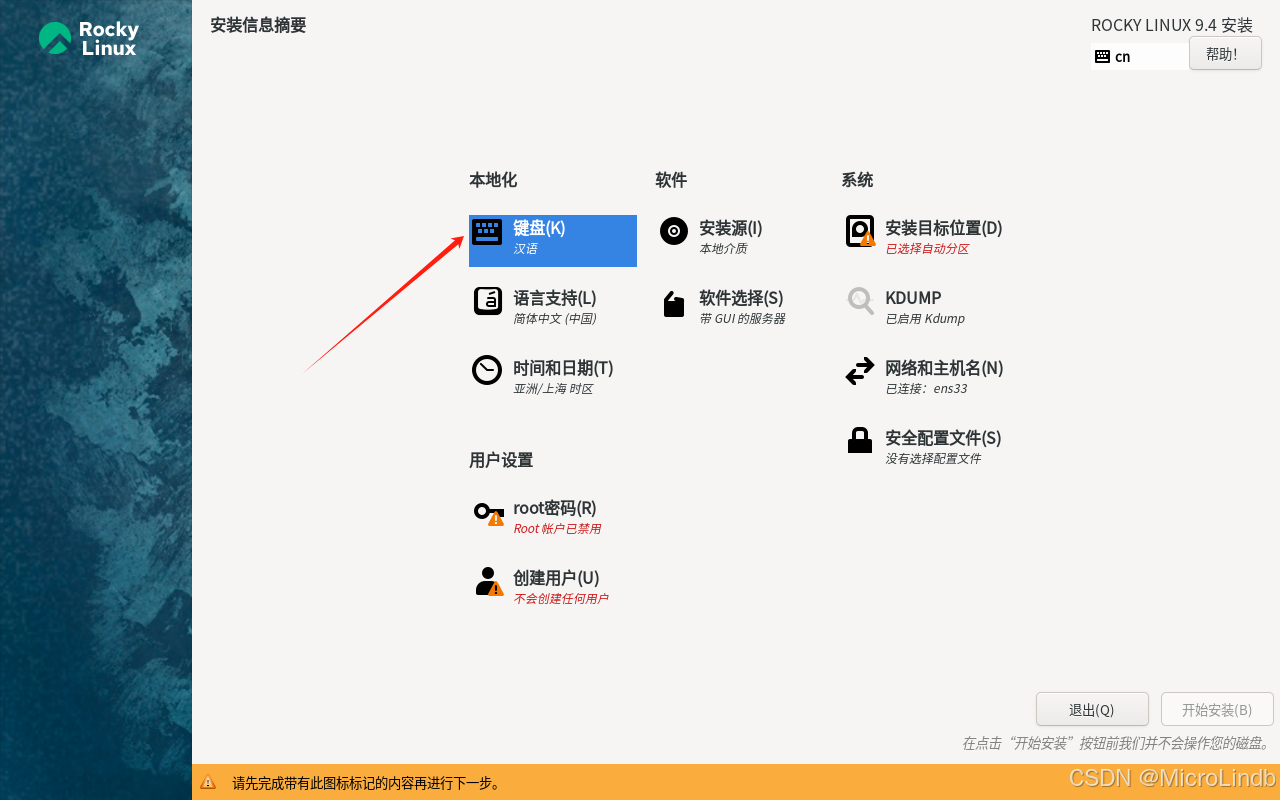Open root密码(R) settings

tap(555, 508)
